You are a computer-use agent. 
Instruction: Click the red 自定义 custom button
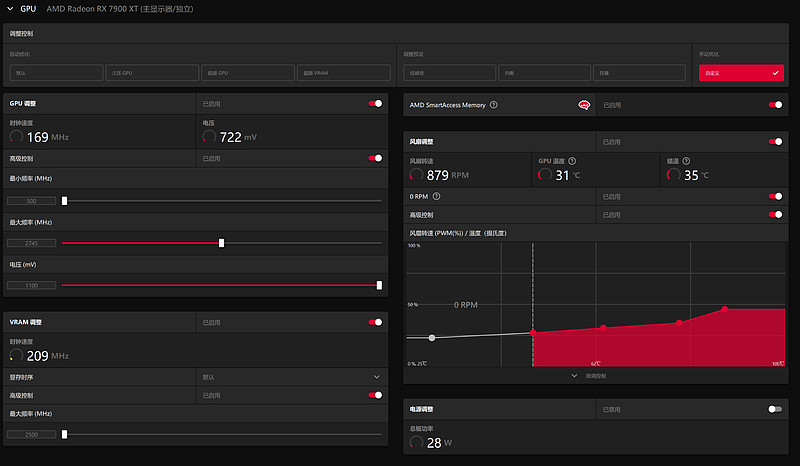pos(741,73)
